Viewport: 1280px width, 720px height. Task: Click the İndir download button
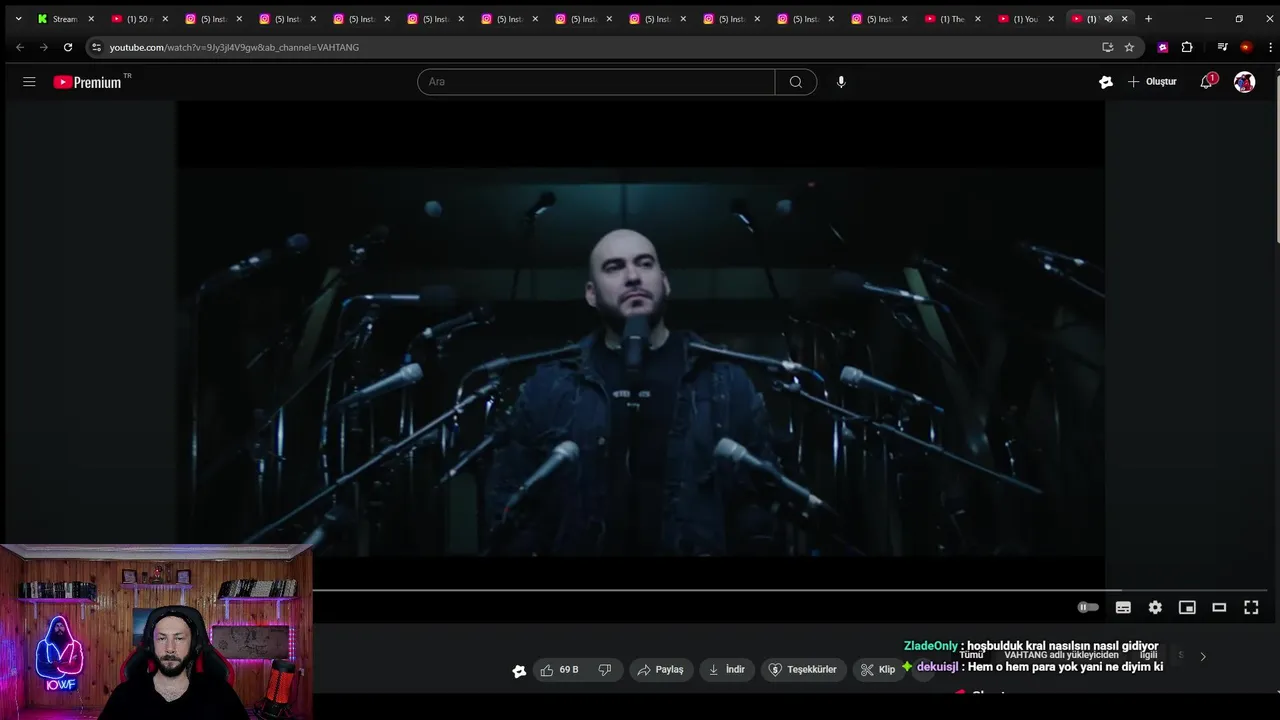pyautogui.click(x=727, y=670)
